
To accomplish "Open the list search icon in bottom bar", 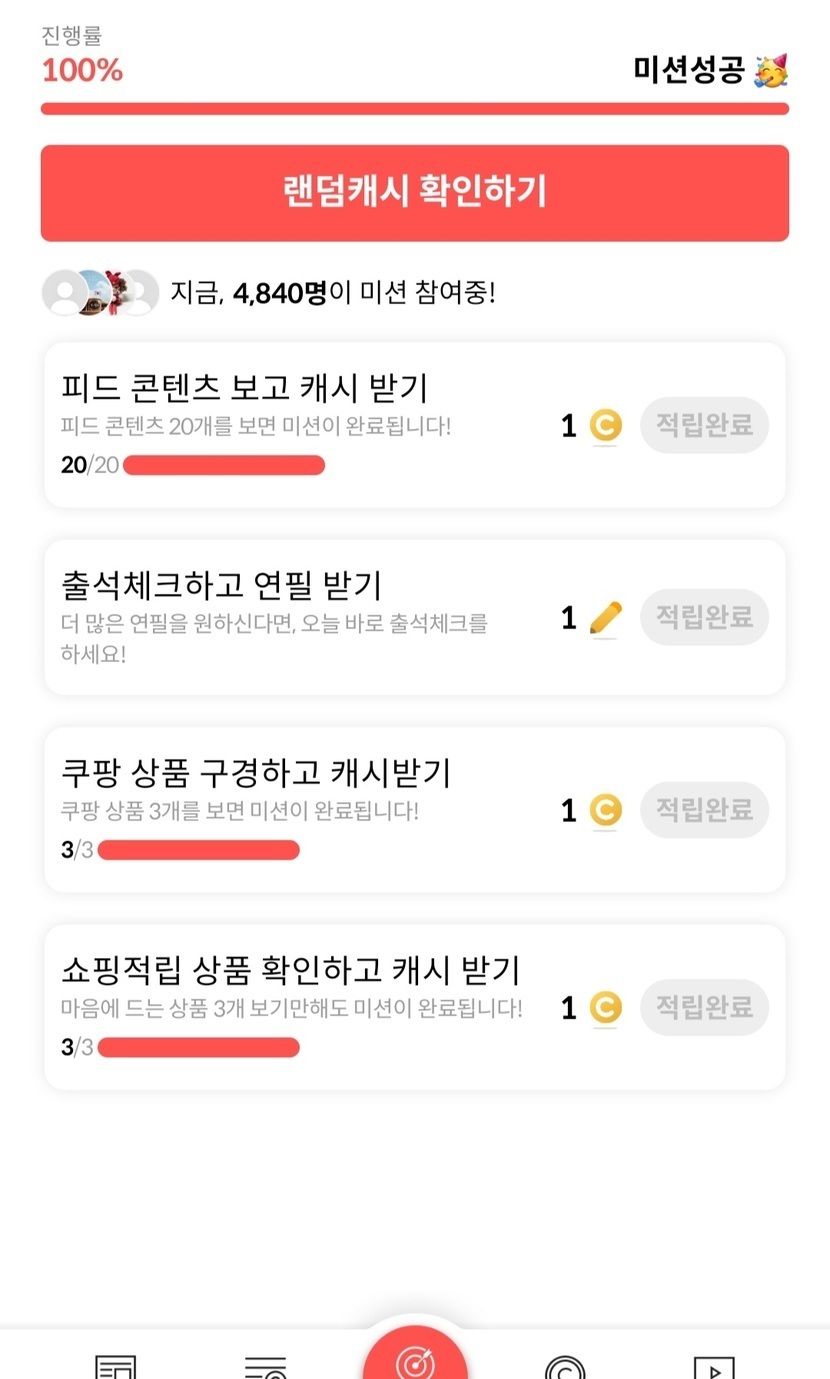I will [265, 1367].
